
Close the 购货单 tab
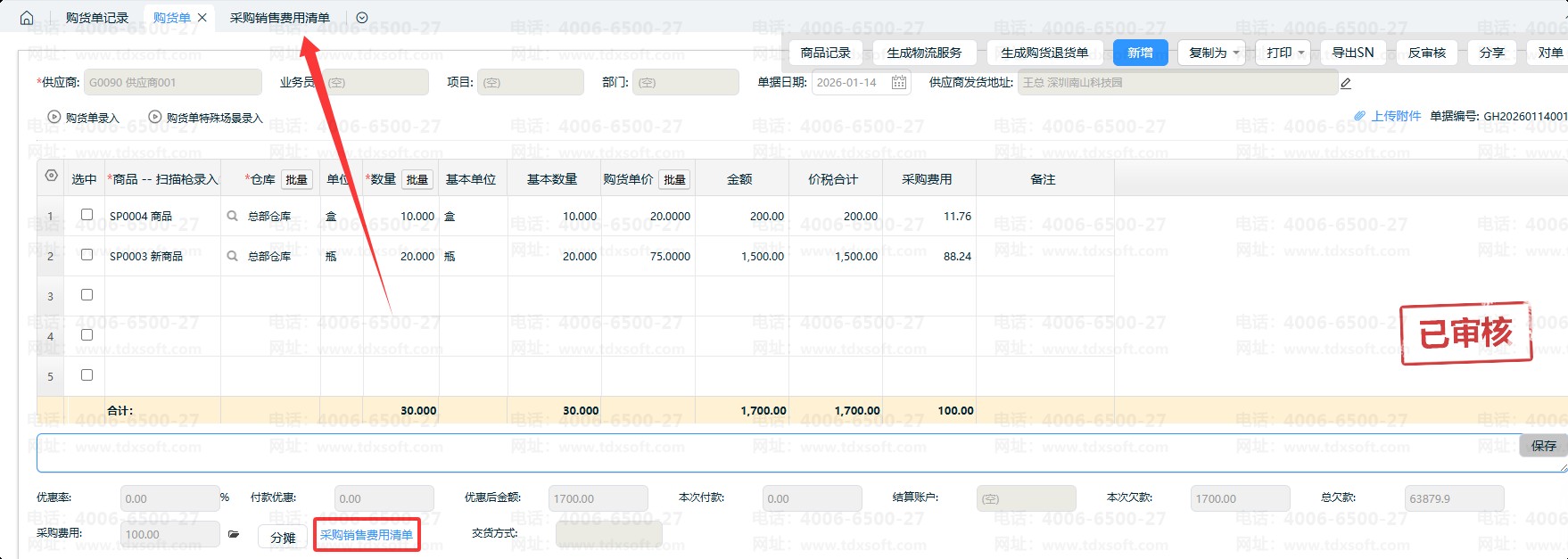click(202, 18)
